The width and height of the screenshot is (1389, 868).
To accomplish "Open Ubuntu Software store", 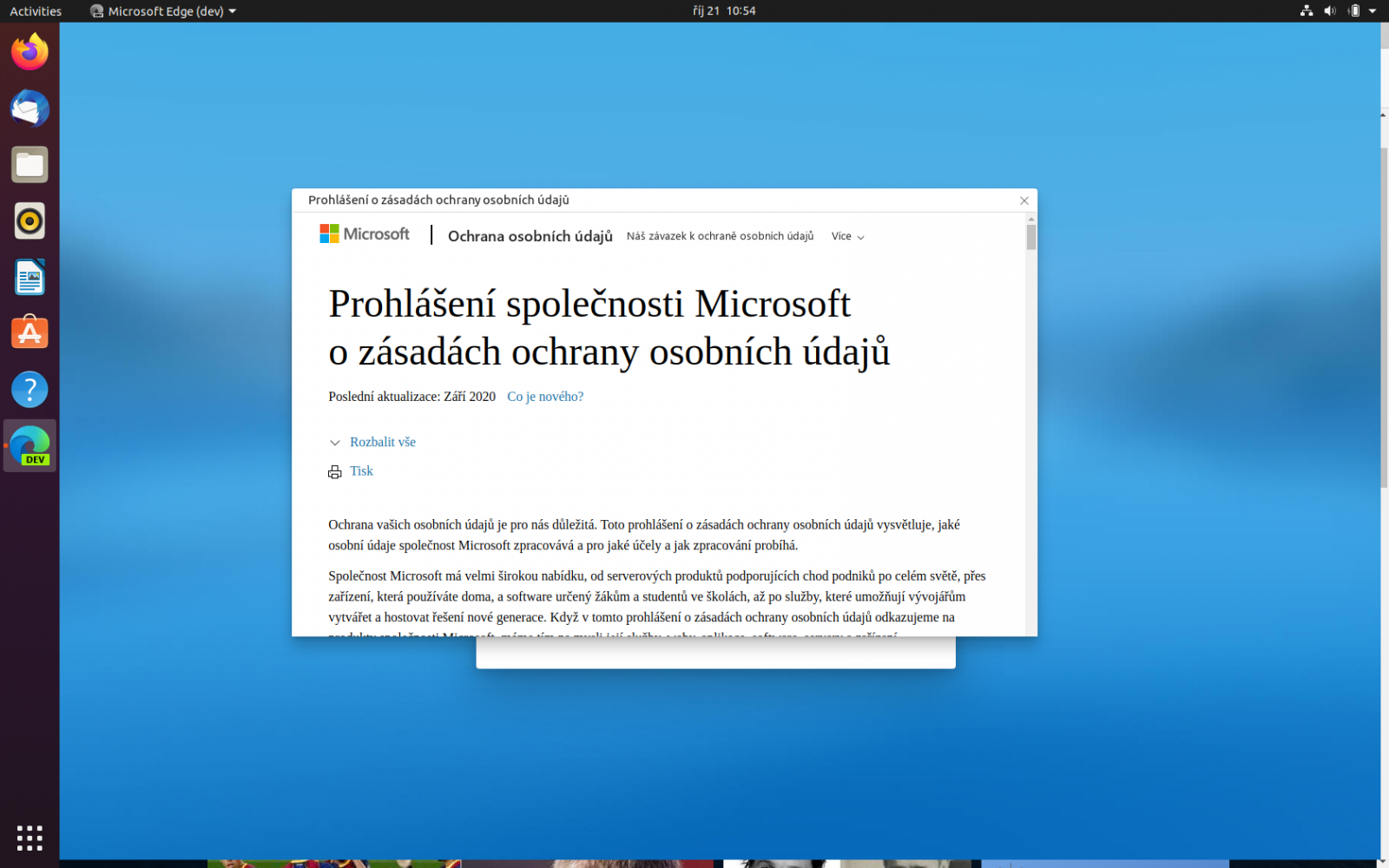I will tap(30, 332).
